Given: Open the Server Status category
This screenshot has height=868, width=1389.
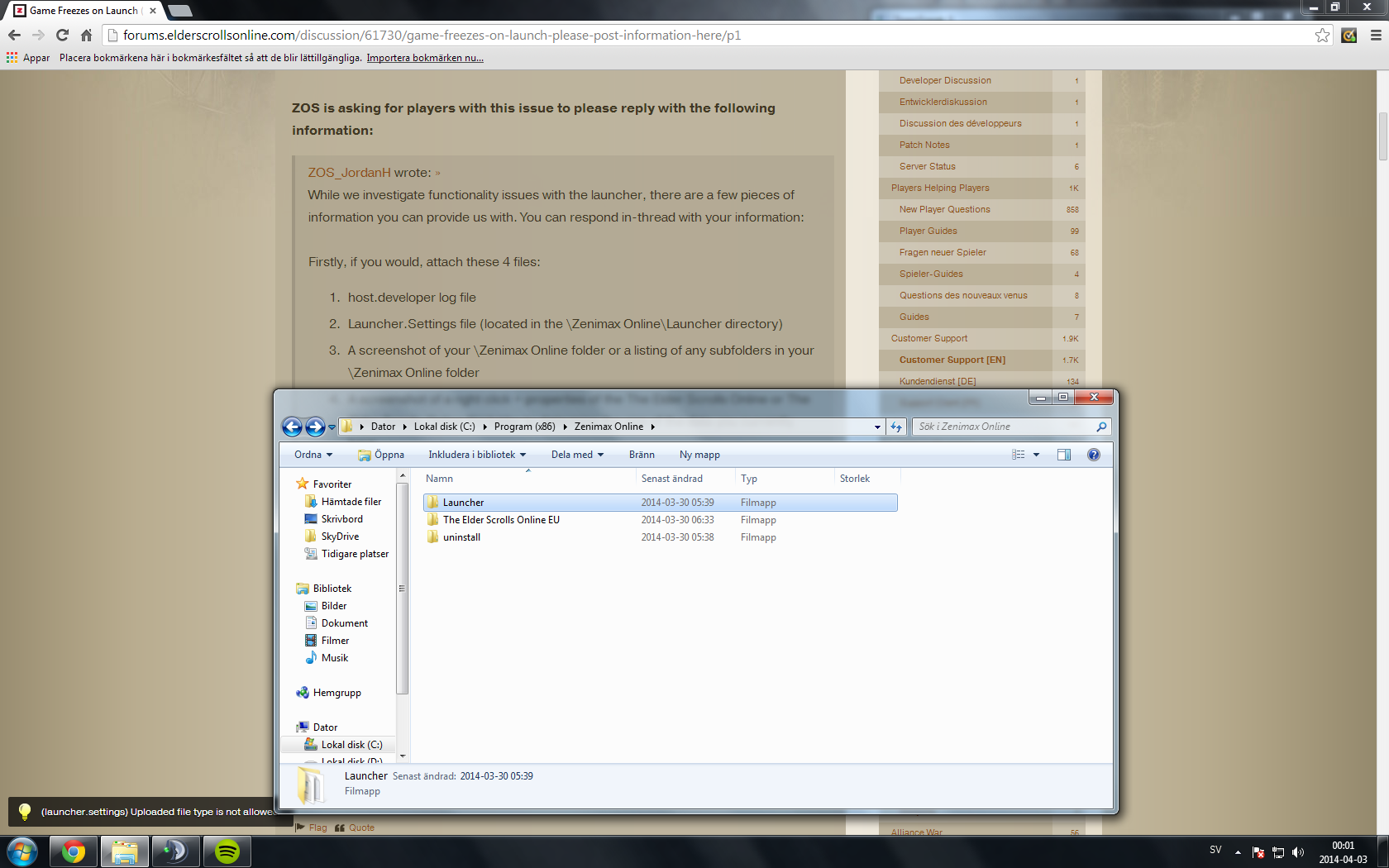Looking at the screenshot, I should (x=927, y=166).
